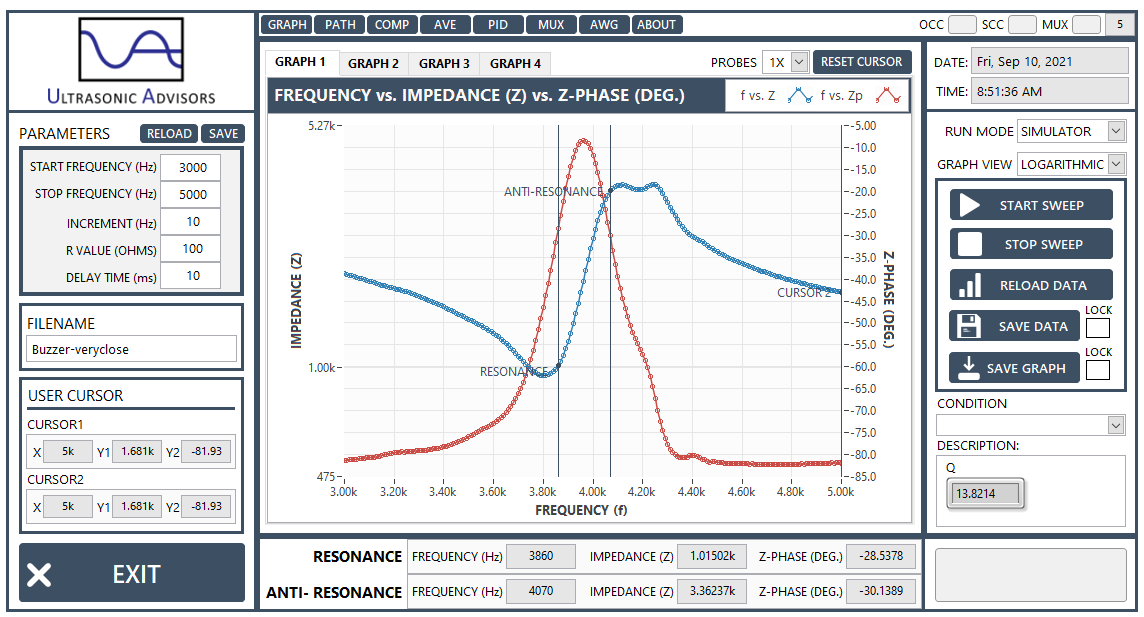Click the Start Frequency field
1144x617 pixels.
pyautogui.click(x=190, y=167)
